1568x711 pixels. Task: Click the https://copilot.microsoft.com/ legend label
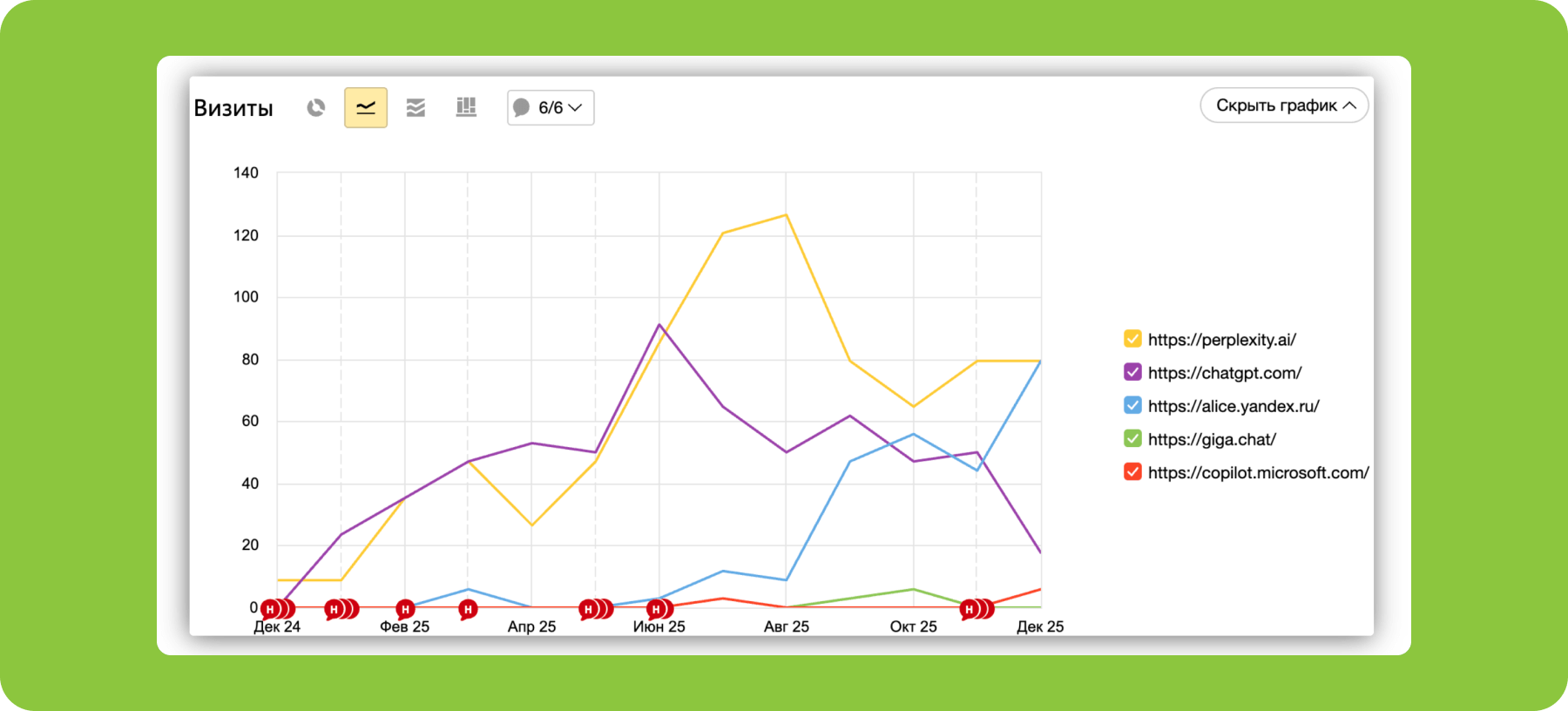pos(1258,472)
